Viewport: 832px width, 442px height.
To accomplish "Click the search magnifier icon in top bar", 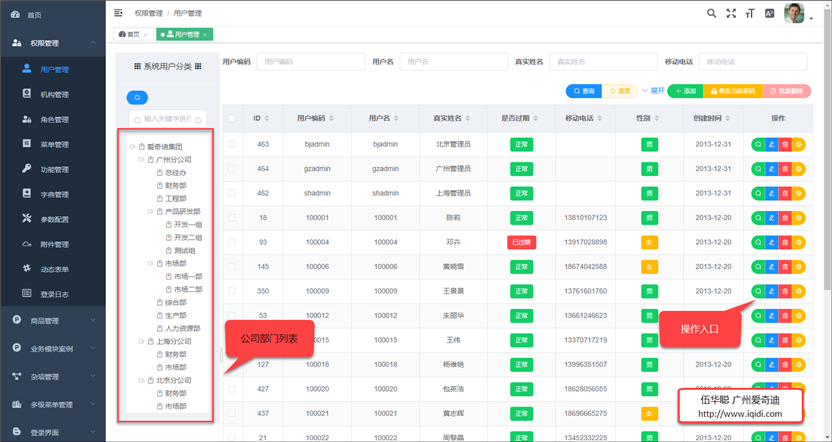I will (711, 13).
